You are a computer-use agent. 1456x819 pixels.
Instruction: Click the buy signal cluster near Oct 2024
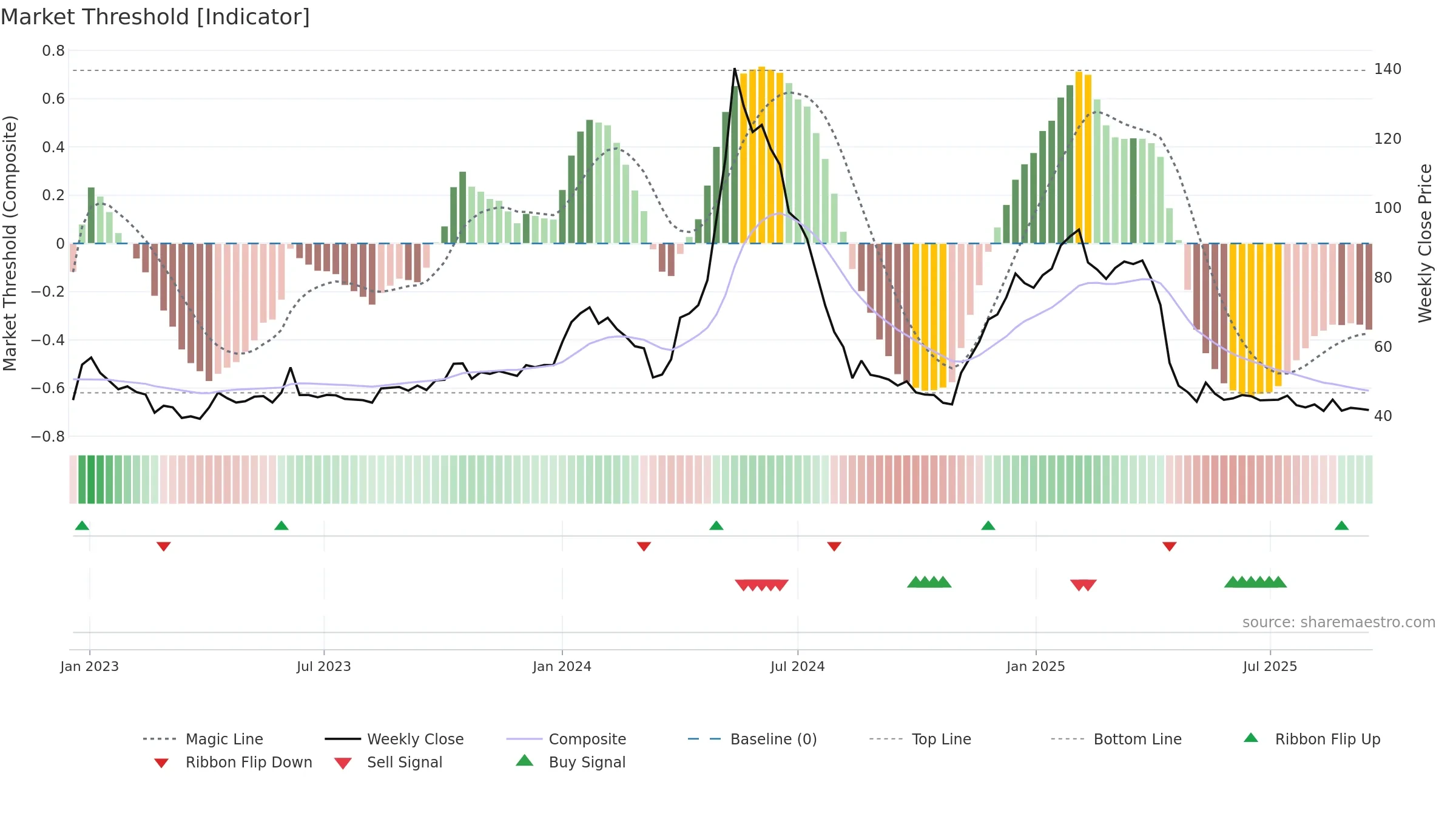tap(929, 582)
